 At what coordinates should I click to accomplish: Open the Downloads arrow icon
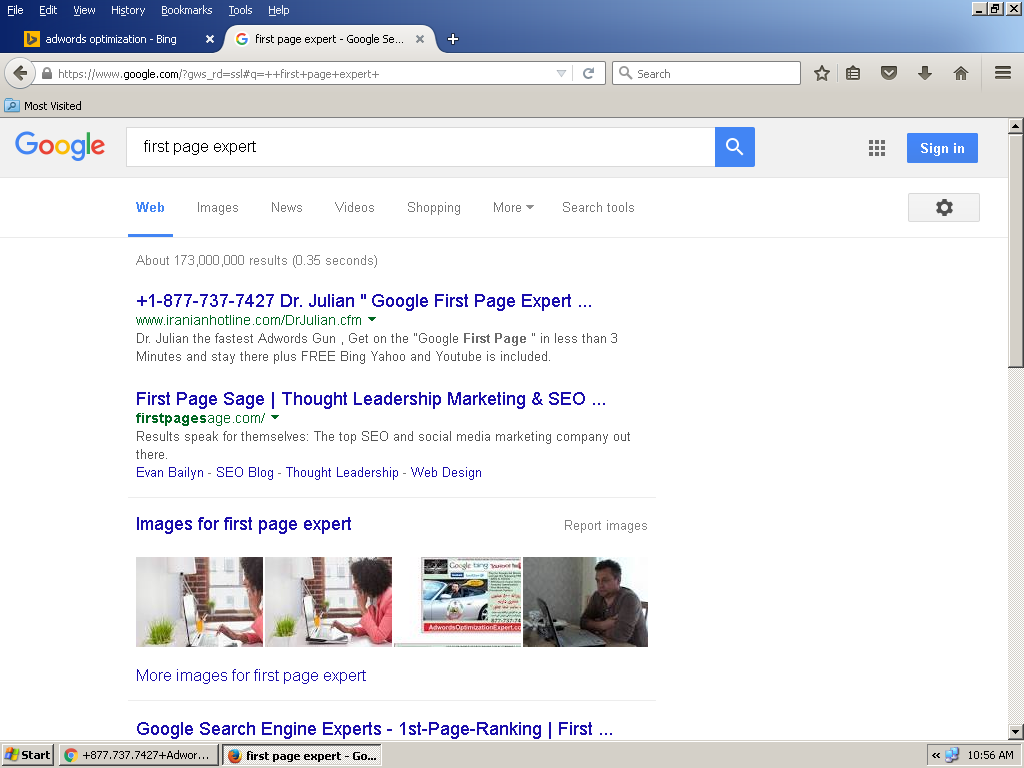click(x=925, y=73)
